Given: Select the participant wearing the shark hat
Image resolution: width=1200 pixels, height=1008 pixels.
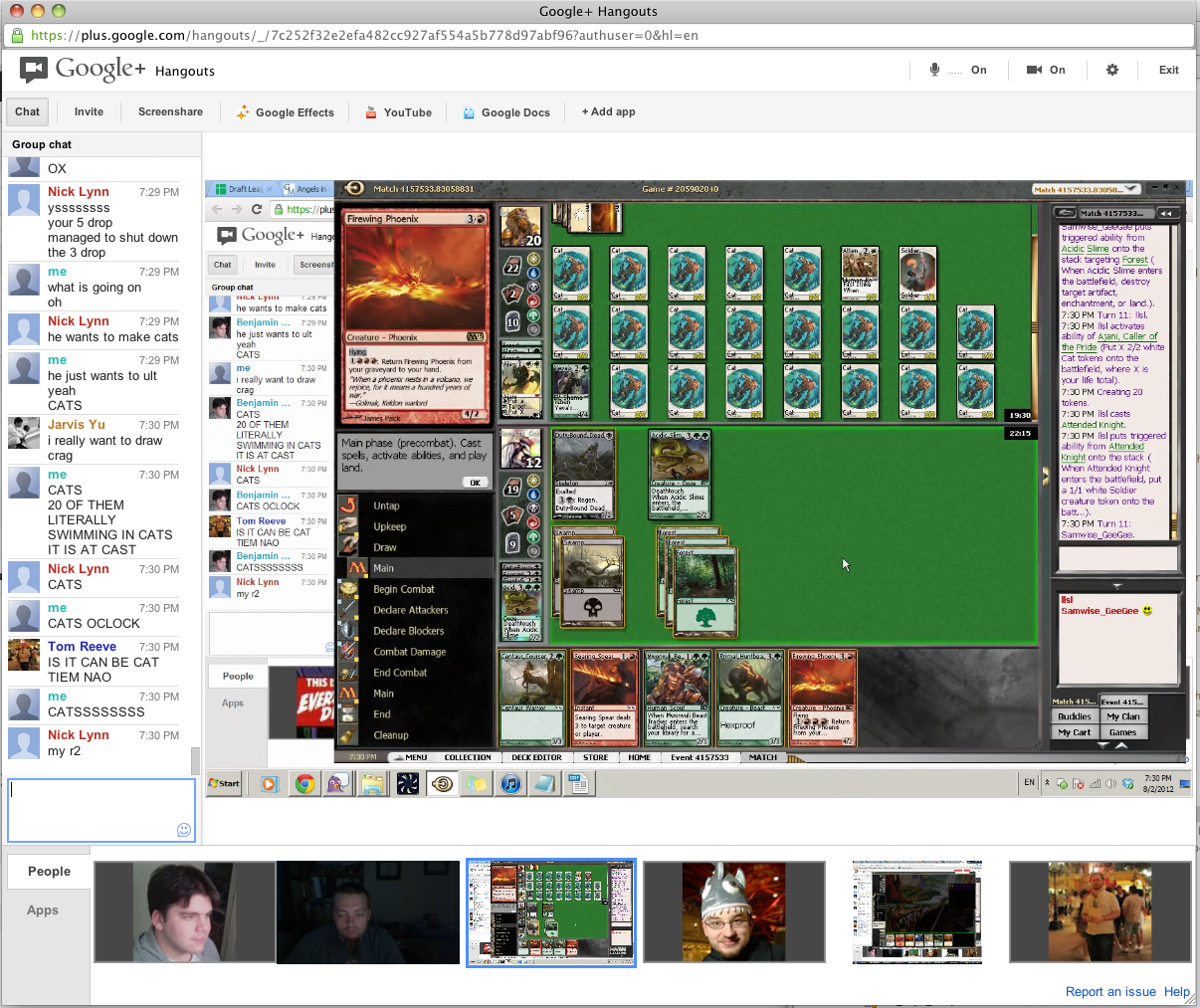Looking at the screenshot, I should tap(734, 912).
